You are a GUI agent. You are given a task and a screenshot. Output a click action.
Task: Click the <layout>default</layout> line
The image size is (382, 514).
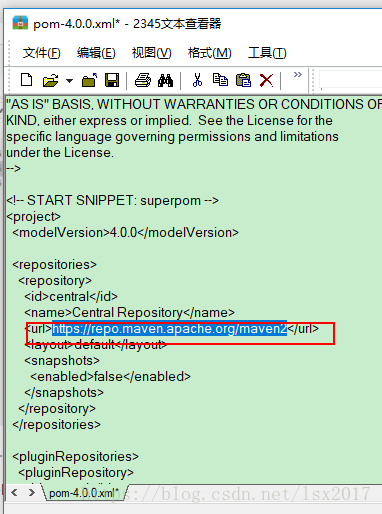coord(95,344)
